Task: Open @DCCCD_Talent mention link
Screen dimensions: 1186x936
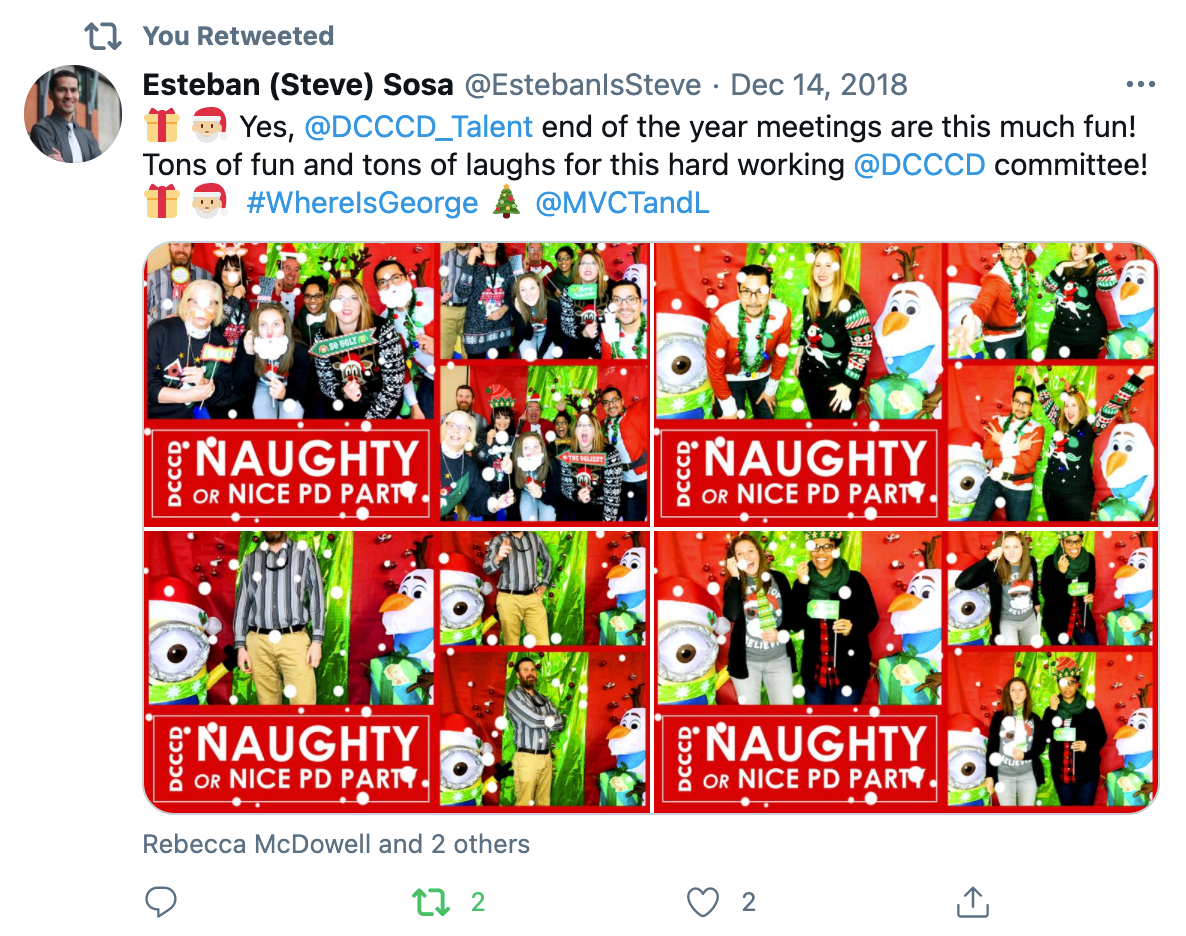Action: [418, 126]
